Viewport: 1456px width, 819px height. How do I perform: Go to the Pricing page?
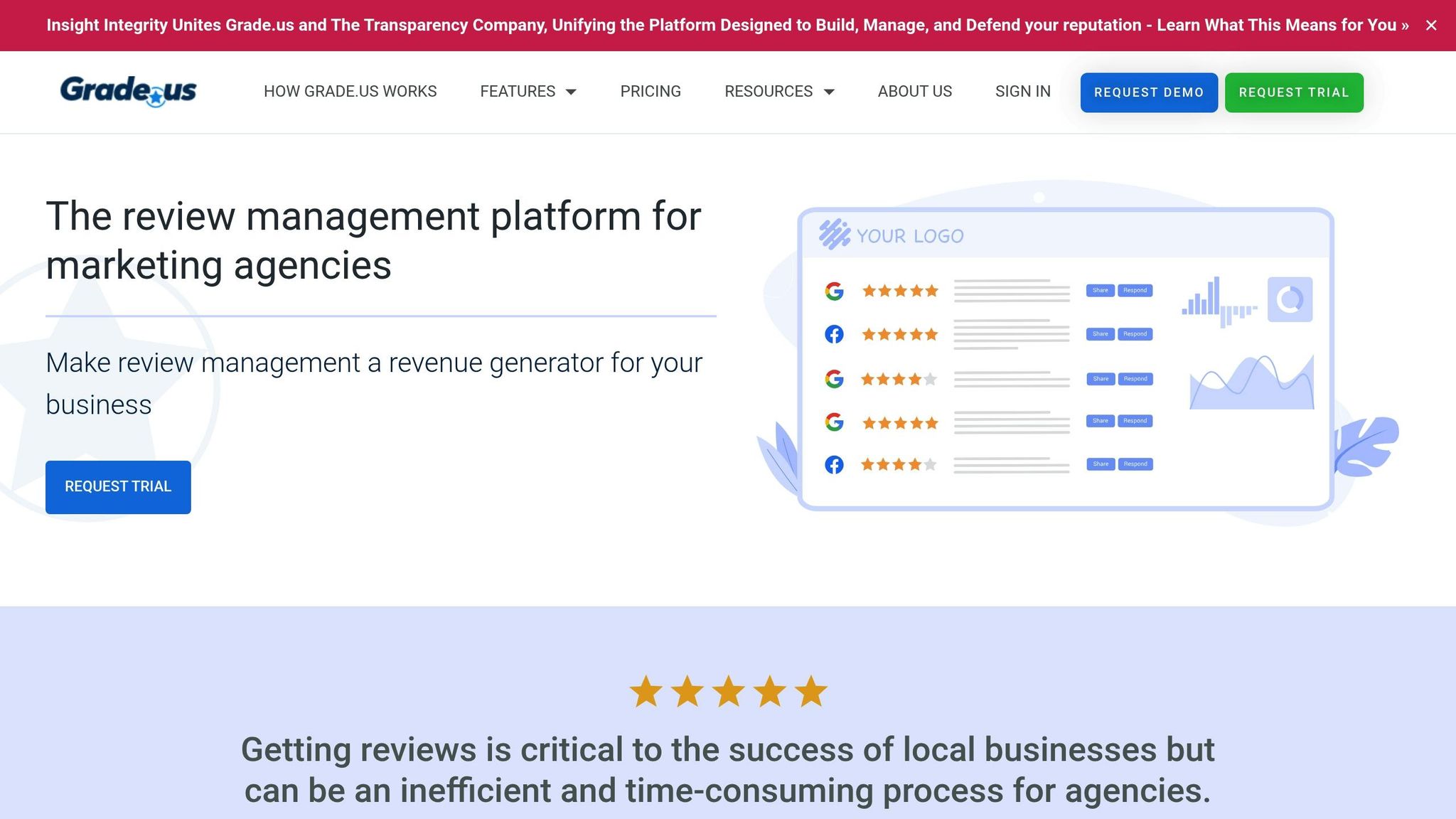(651, 92)
